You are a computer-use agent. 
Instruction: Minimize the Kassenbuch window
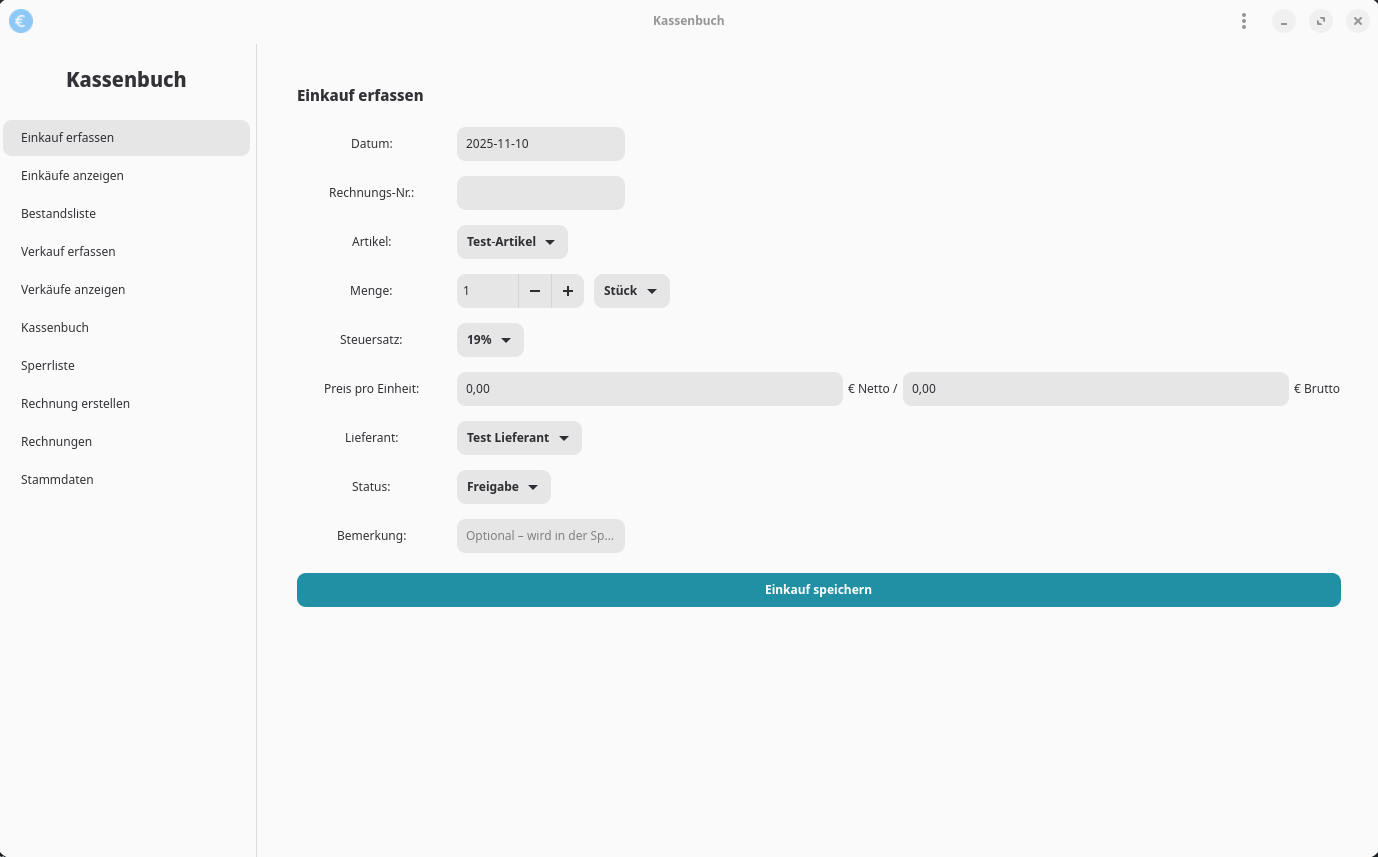pyautogui.click(x=1284, y=21)
